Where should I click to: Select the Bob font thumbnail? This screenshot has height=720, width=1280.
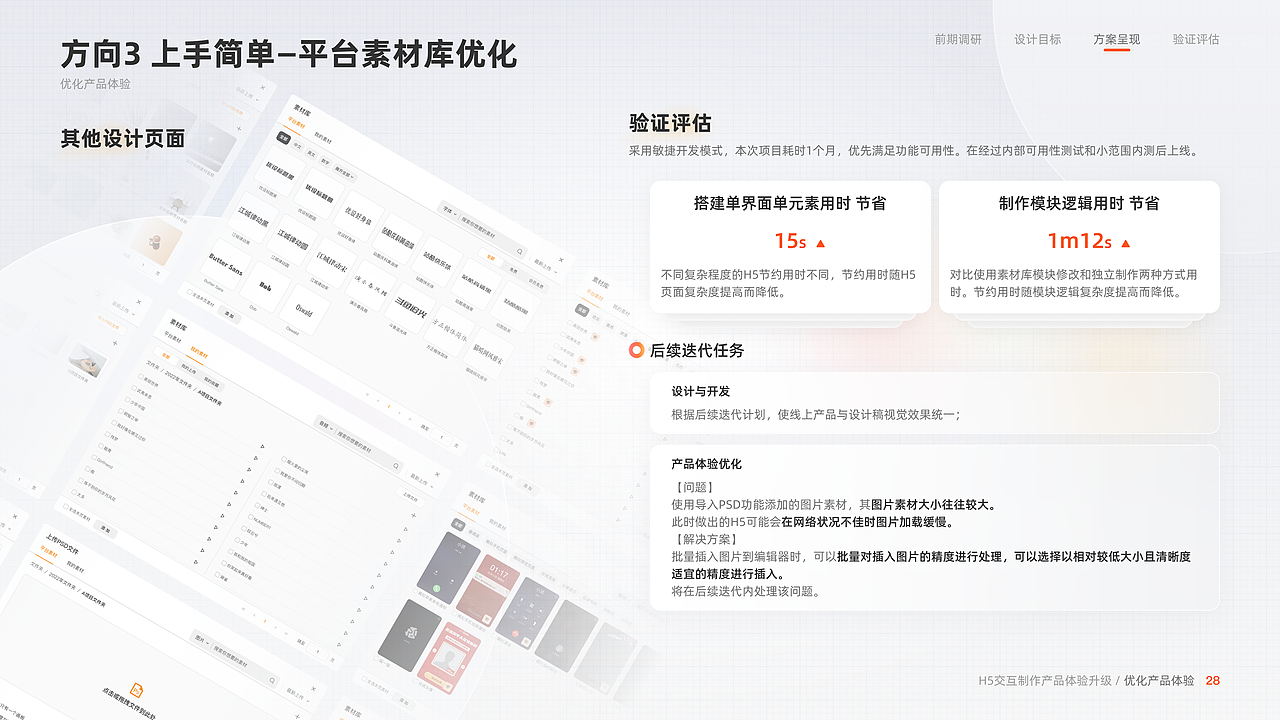(265, 287)
